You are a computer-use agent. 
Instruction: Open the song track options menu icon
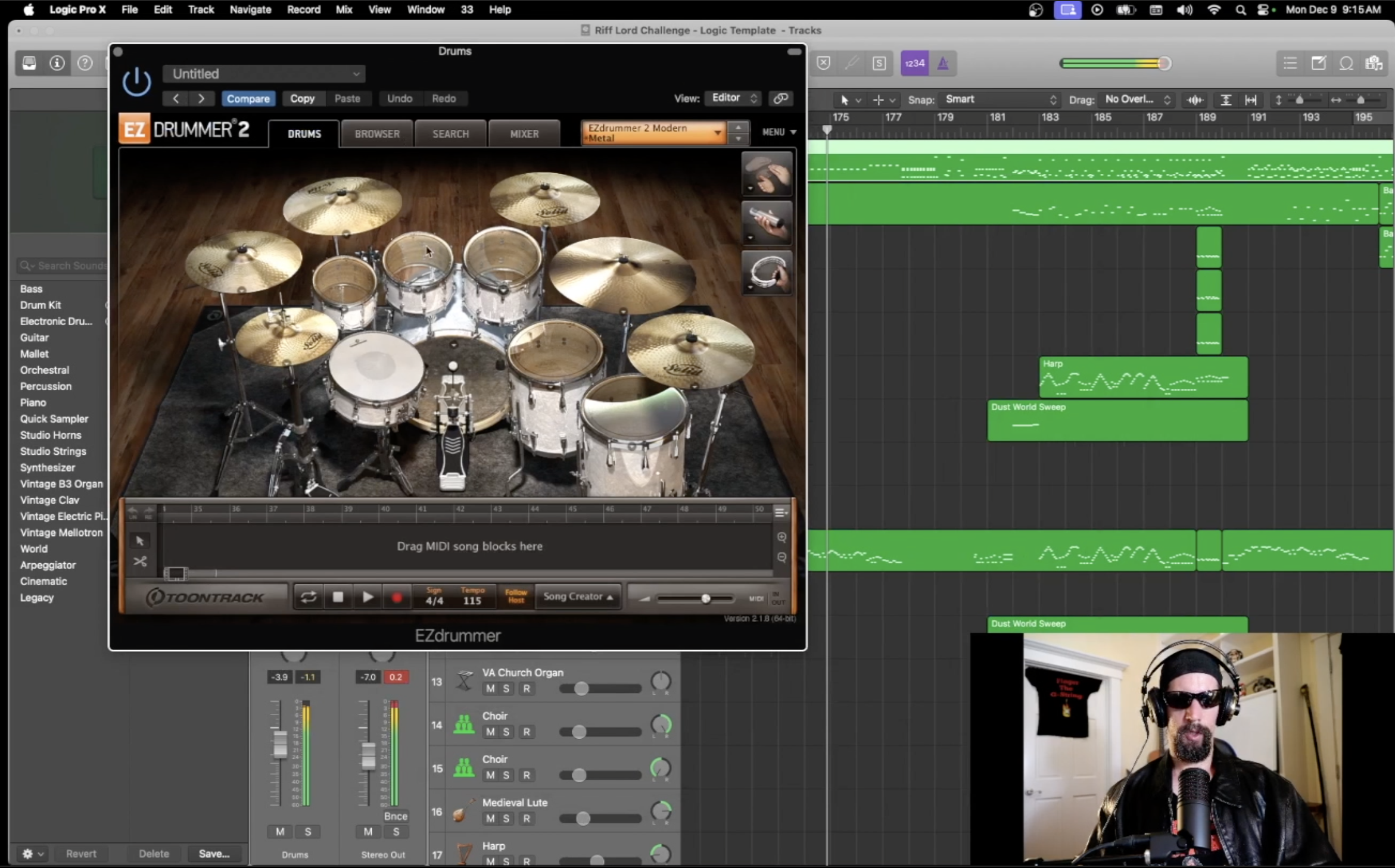(780, 512)
